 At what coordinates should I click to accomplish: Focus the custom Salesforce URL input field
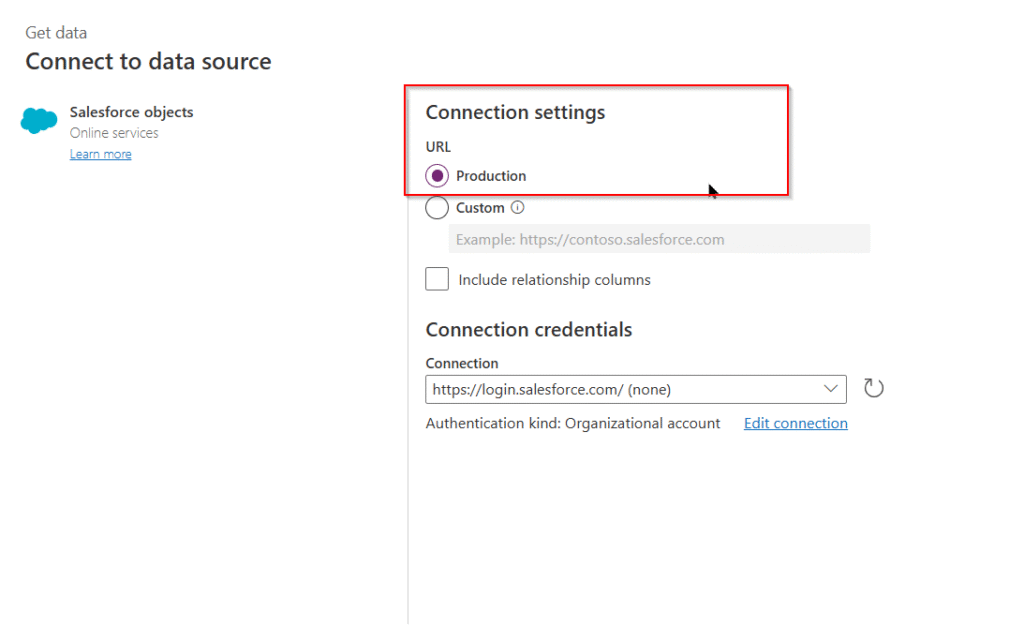click(x=659, y=239)
